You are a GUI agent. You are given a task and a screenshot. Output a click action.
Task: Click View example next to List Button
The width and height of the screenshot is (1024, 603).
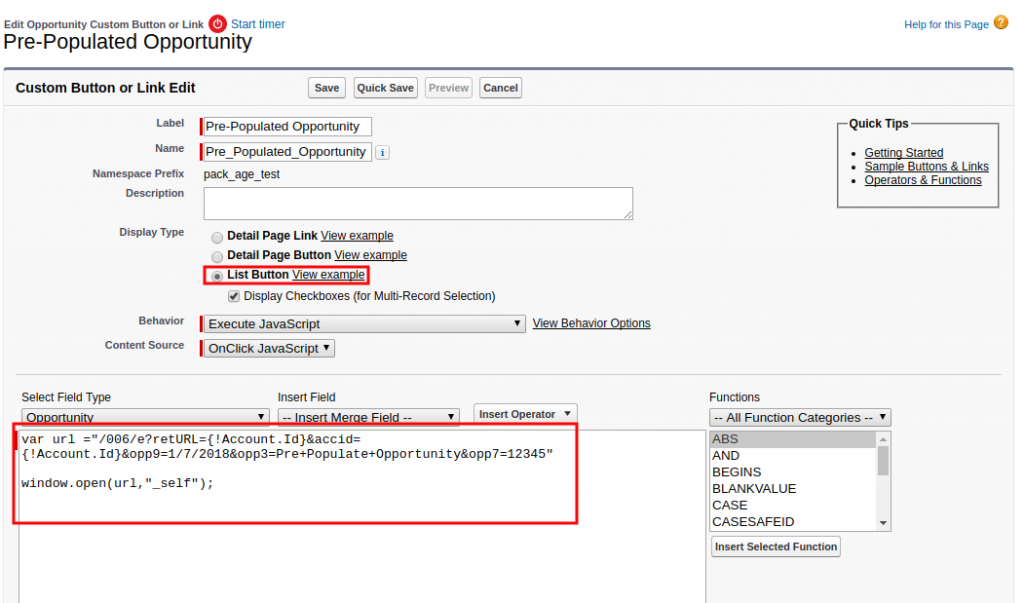pyautogui.click(x=328, y=275)
